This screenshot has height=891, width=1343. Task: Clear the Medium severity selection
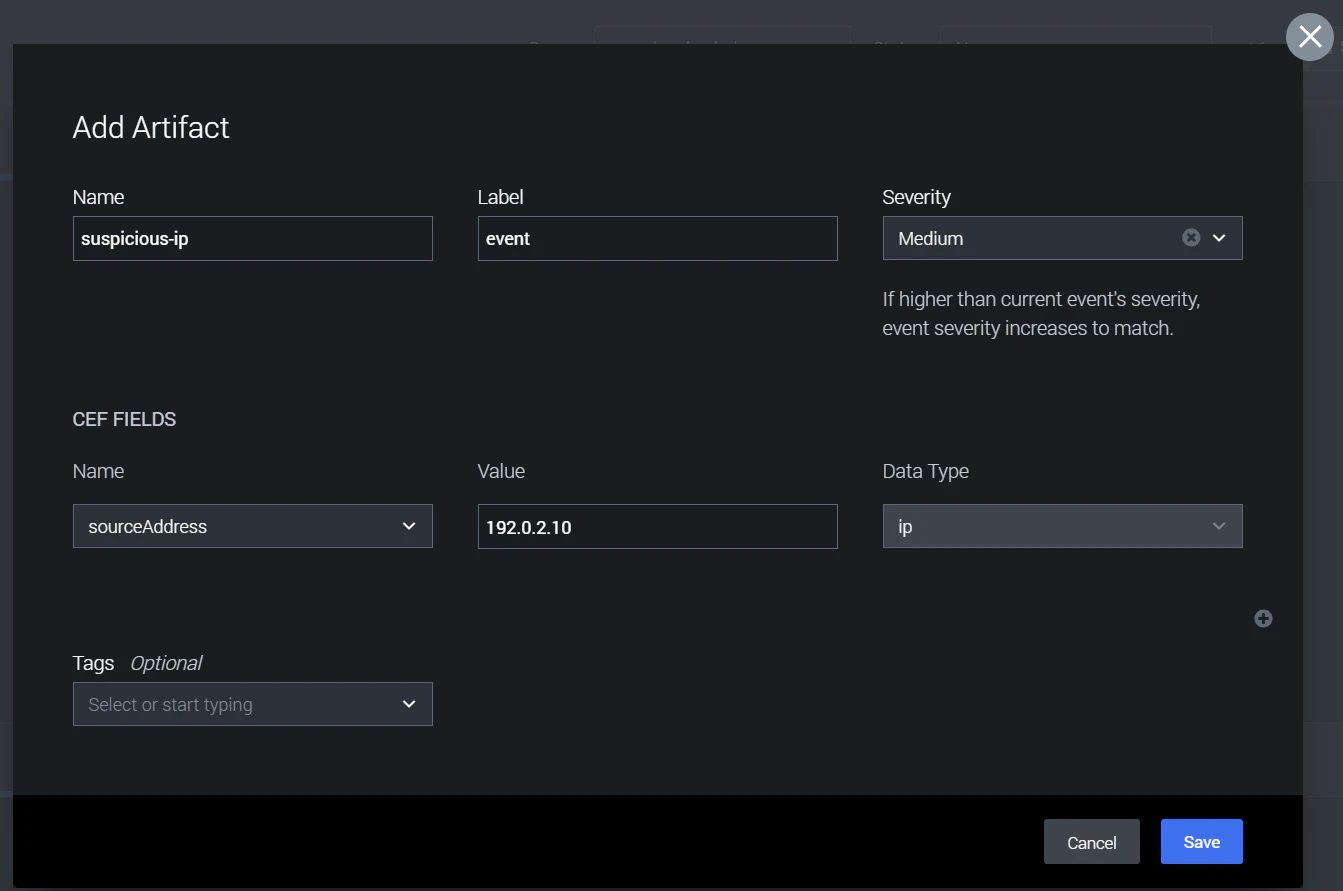tap(1191, 238)
